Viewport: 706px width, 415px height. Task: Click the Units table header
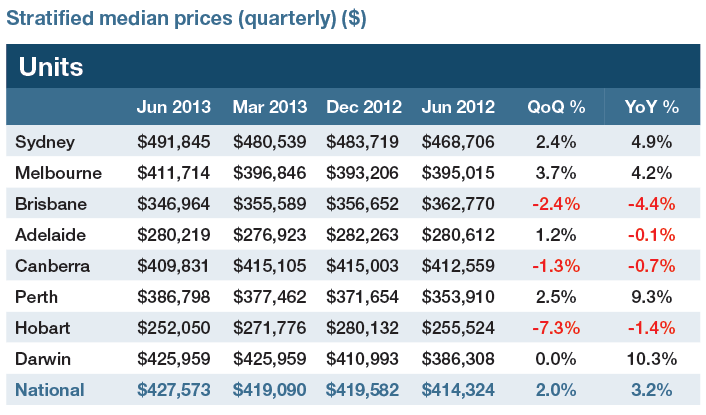[51, 67]
